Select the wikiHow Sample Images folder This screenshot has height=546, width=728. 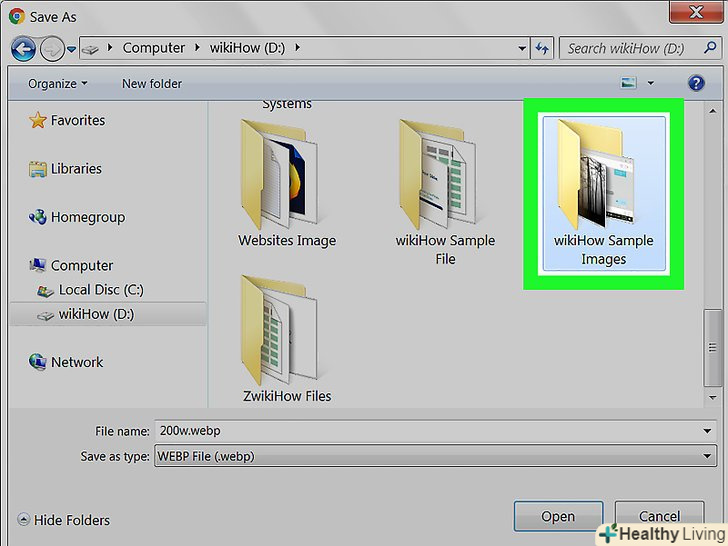pos(604,193)
